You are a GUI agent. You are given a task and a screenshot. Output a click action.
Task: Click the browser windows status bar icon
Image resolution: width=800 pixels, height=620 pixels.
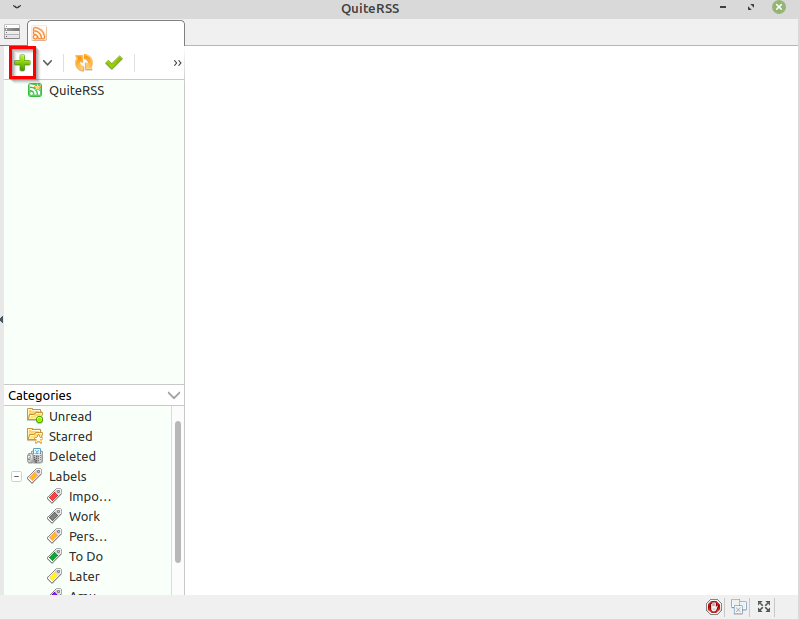[x=738, y=607]
